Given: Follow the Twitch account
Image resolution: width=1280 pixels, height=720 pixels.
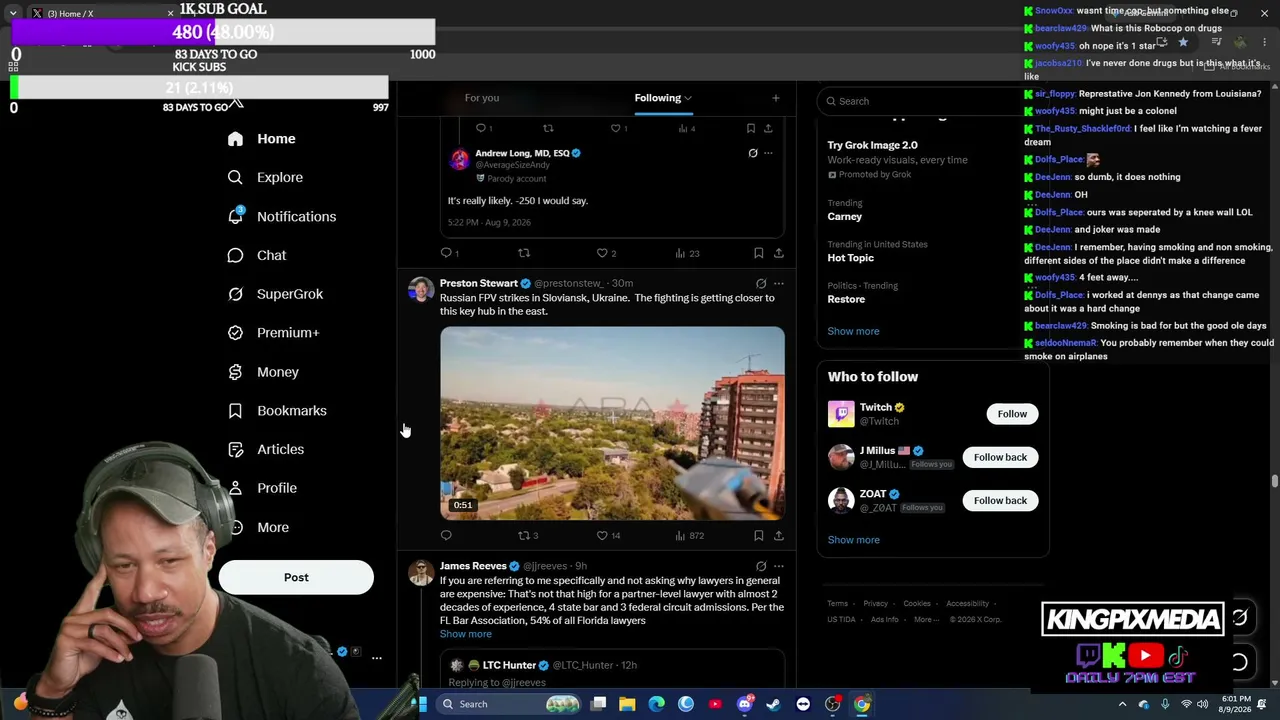Looking at the screenshot, I should coord(1012,414).
